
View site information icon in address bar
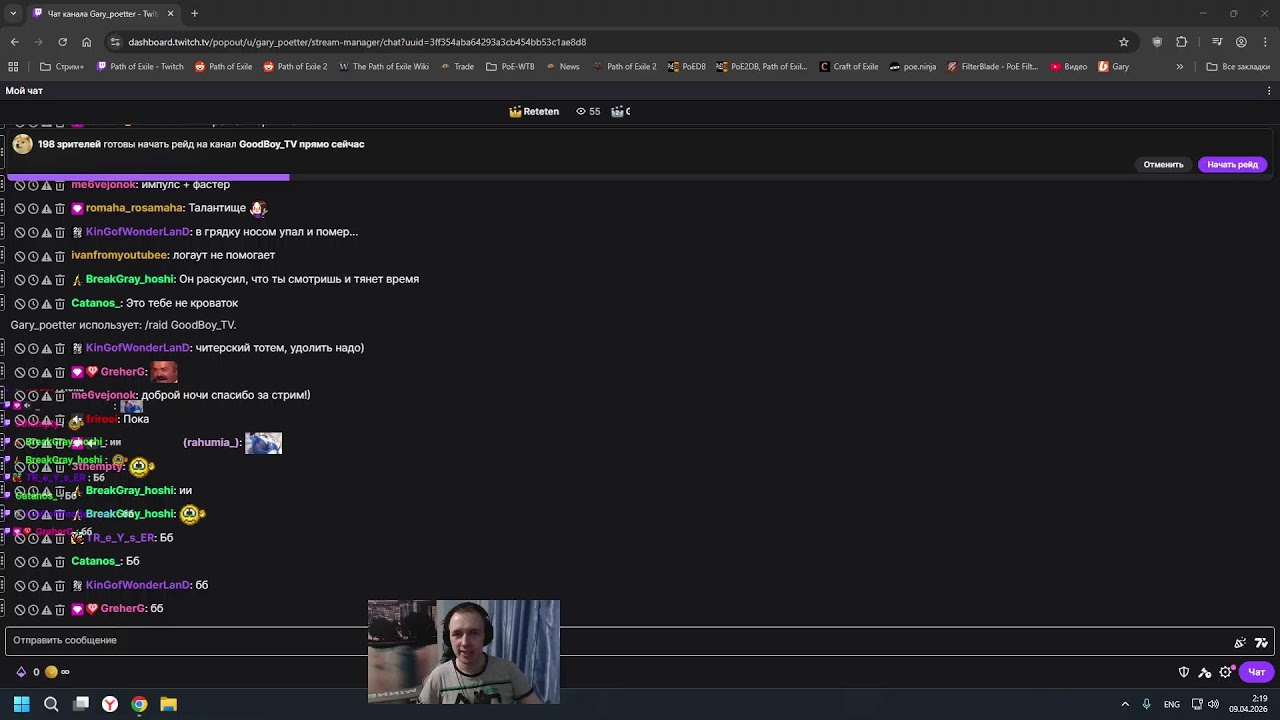[116, 42]
